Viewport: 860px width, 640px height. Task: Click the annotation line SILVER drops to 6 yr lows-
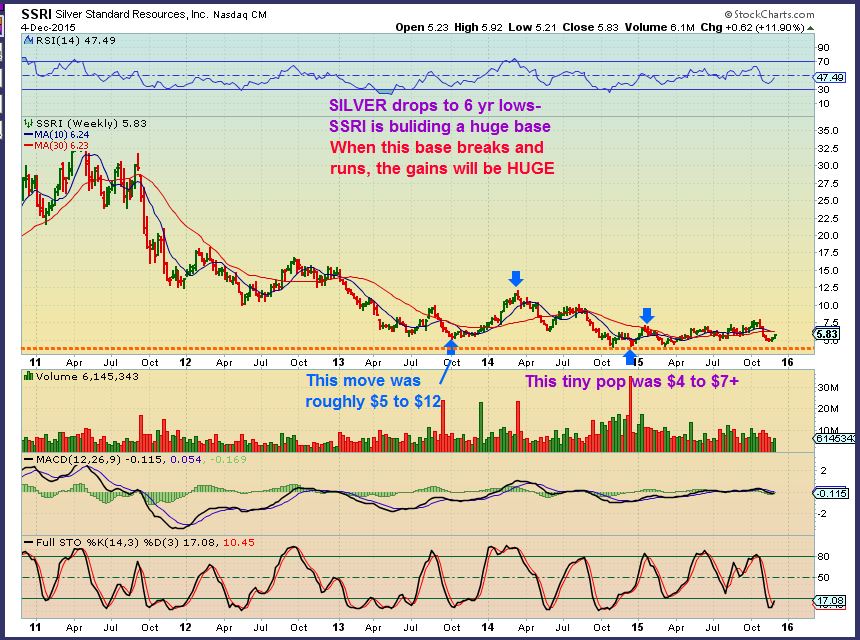pos(435,105)
